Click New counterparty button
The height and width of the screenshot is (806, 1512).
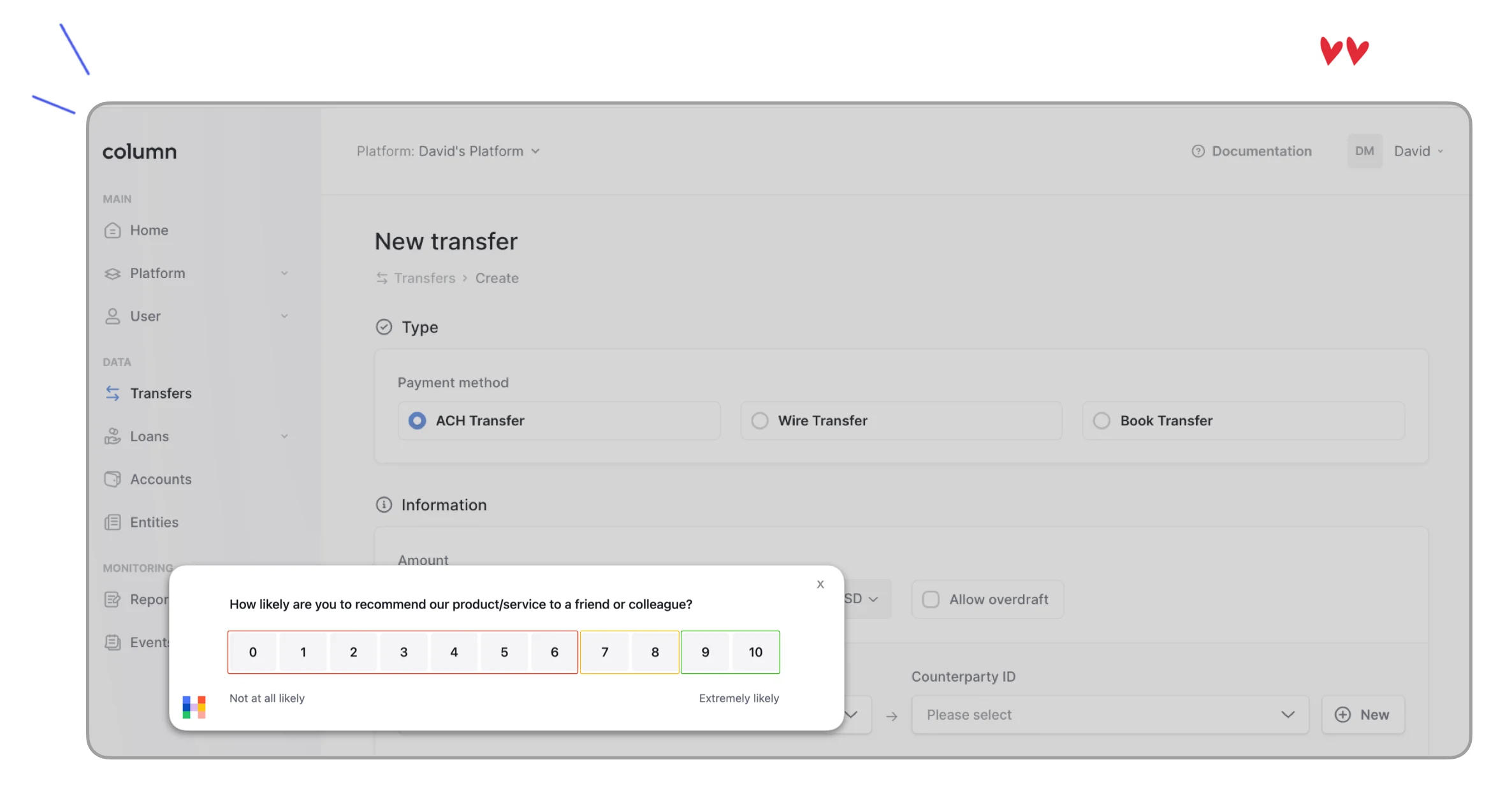pos(1363,715)
